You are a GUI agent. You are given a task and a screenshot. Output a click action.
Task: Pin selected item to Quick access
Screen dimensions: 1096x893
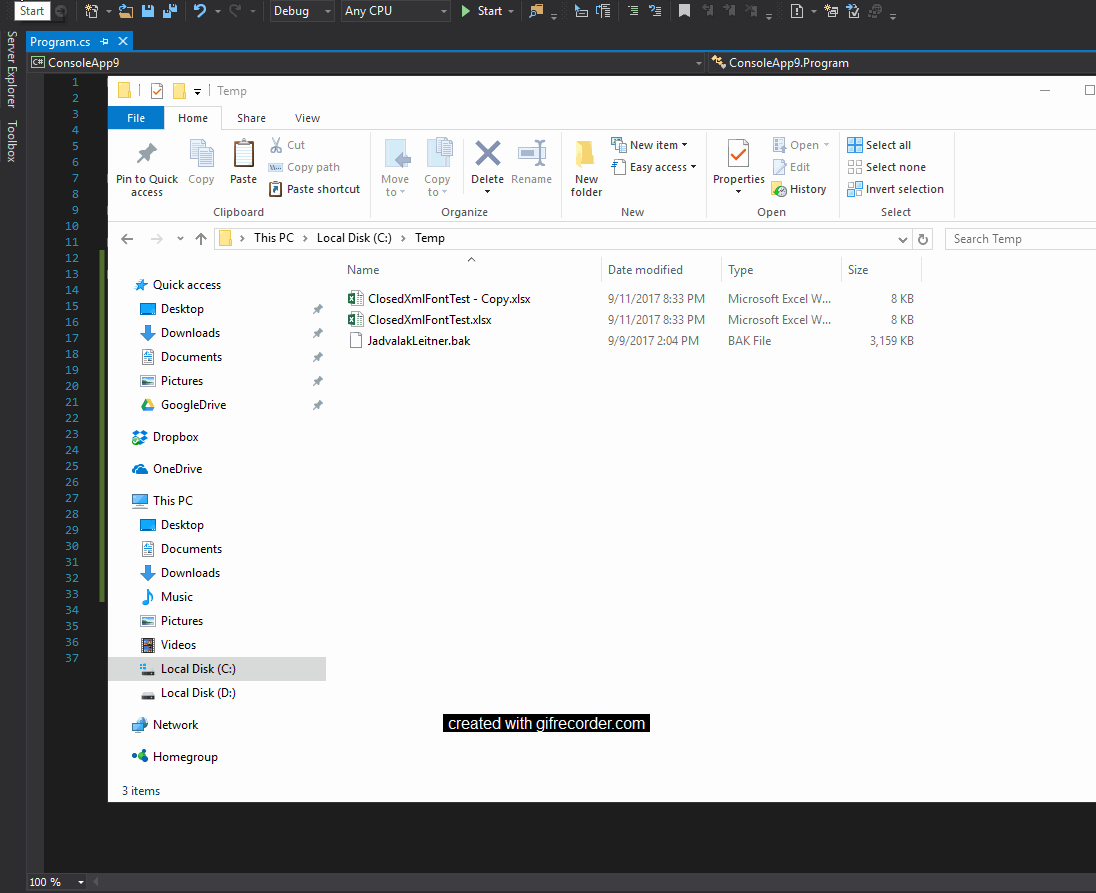pyautogui.click(x=145, y=166)
